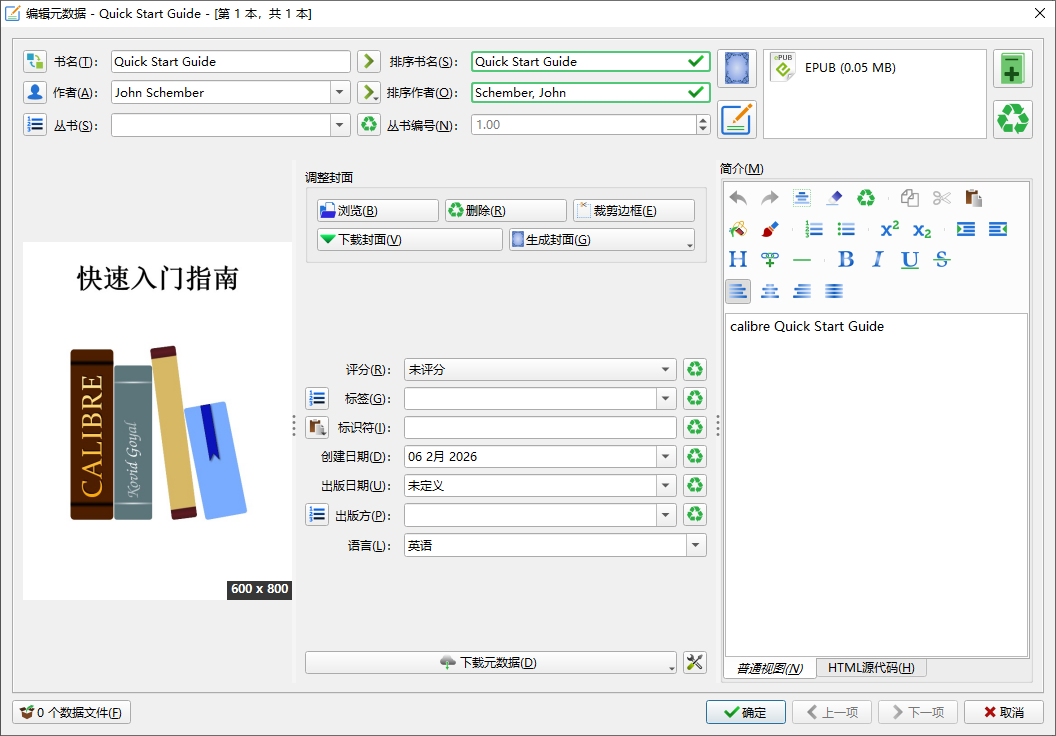The width and height of the screenshot is (1056, 736).
Task: Insert a link in the comments editor
Action: 769,260
